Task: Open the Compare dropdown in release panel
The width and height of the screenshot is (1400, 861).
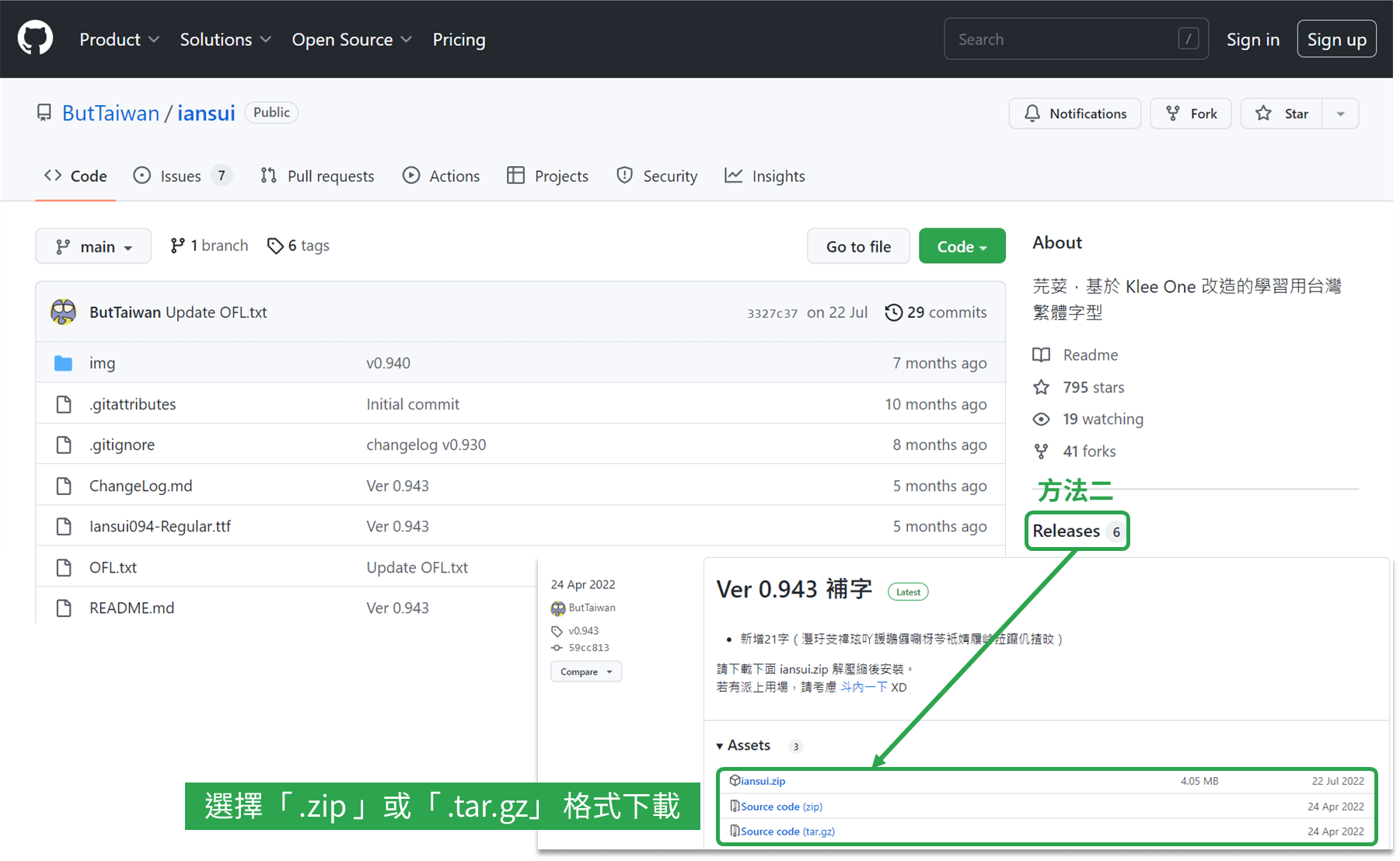Action: point(586,671)
